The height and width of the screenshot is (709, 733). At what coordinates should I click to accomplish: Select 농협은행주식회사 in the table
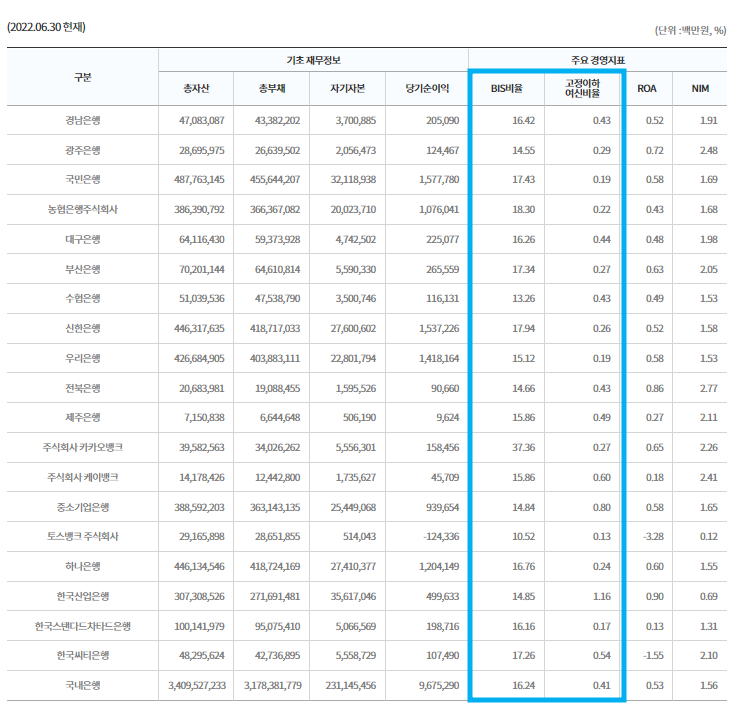tap(83, 209)
